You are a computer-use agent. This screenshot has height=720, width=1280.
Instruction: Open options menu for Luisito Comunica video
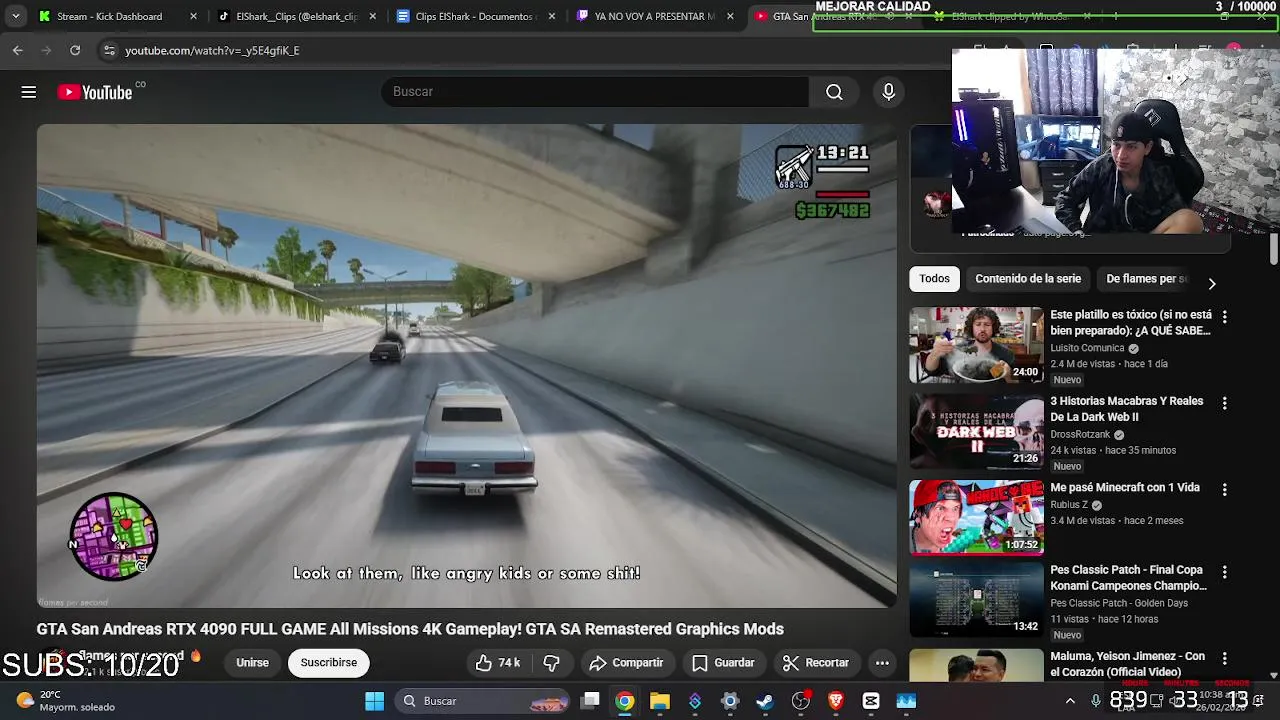click(1224, 317)
